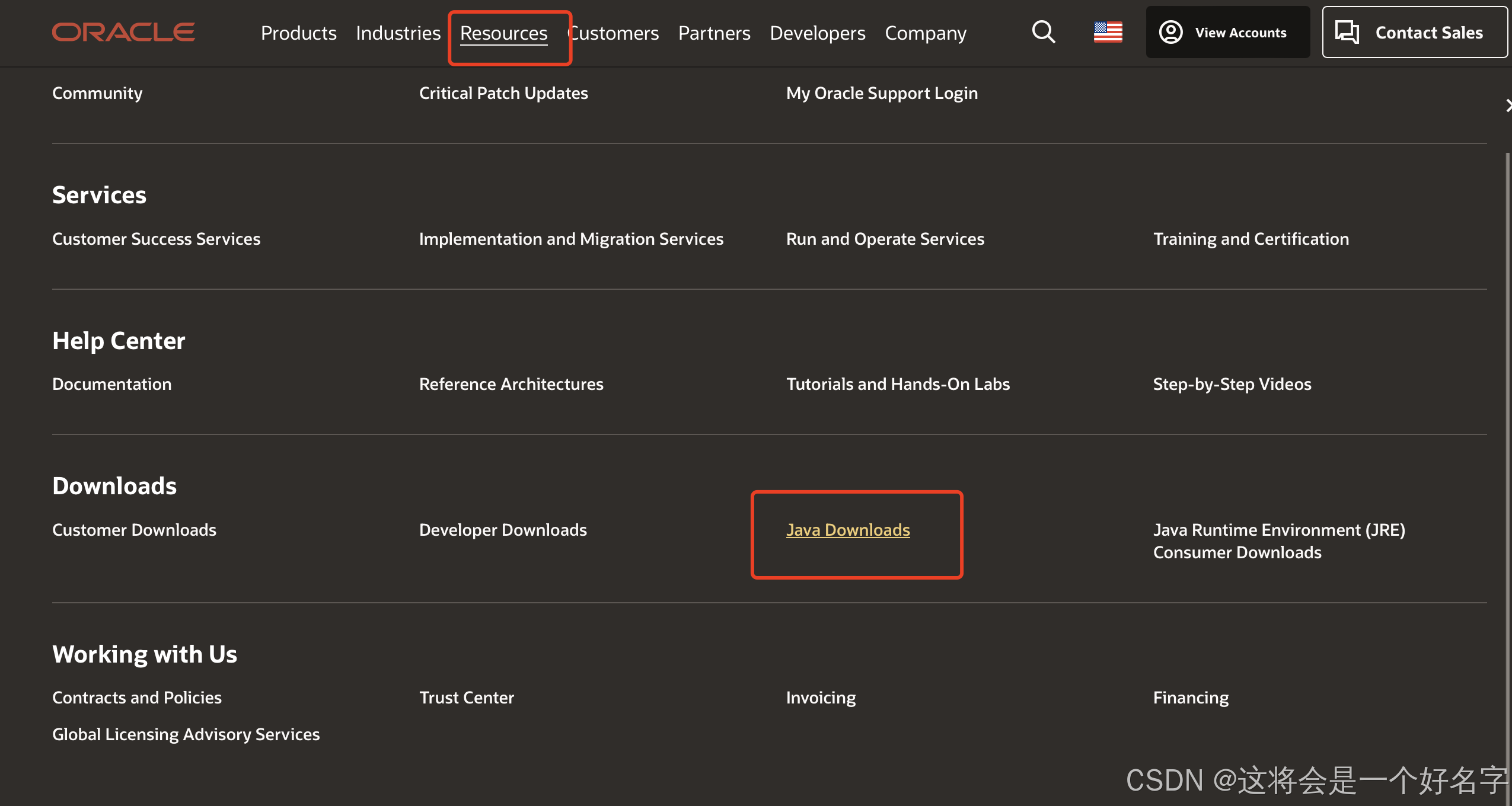Open the Company menu

(926, 33)
